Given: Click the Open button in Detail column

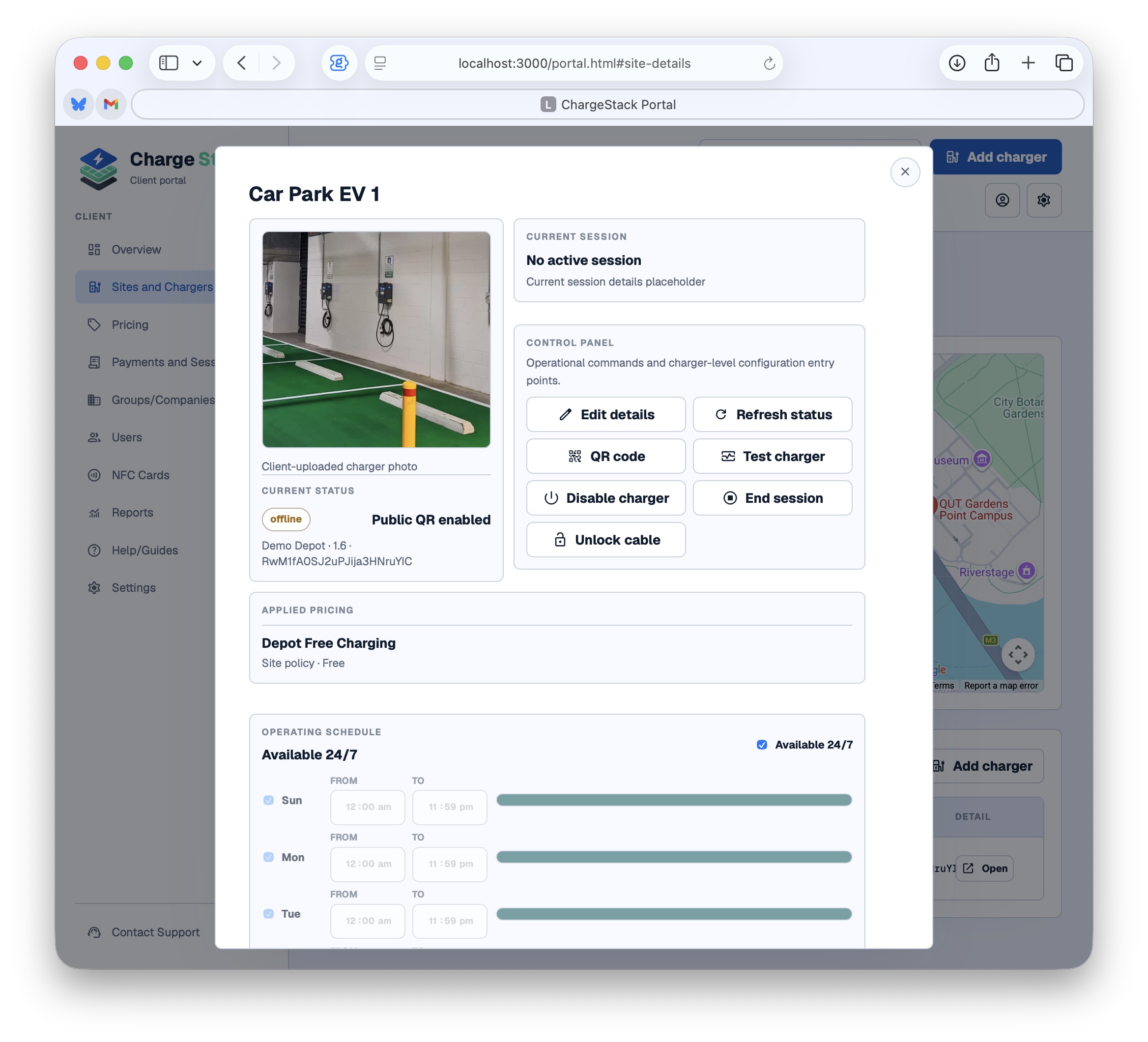Looking at the screenshot, I should [x=984, y=868].
